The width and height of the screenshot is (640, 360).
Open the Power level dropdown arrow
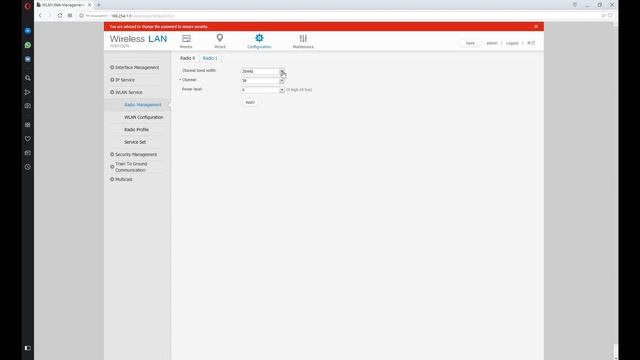point(282,90)
